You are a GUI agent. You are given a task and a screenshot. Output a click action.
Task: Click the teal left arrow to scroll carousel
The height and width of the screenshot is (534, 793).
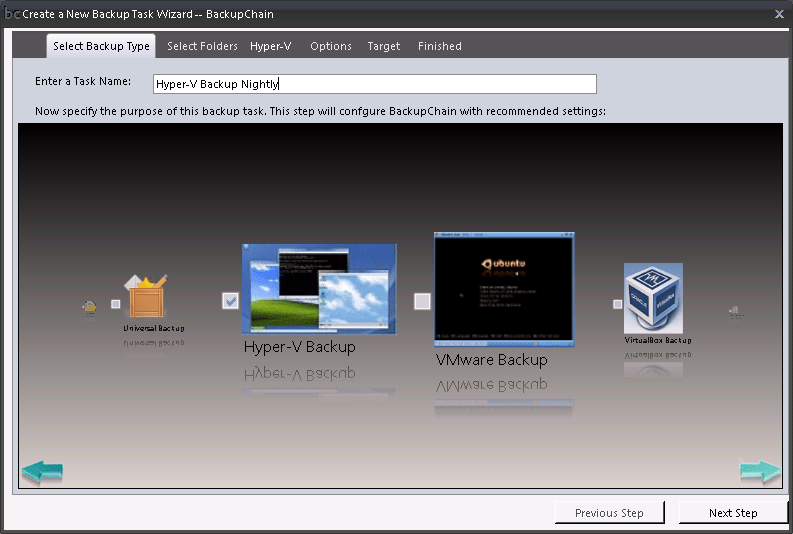(42, 472)
